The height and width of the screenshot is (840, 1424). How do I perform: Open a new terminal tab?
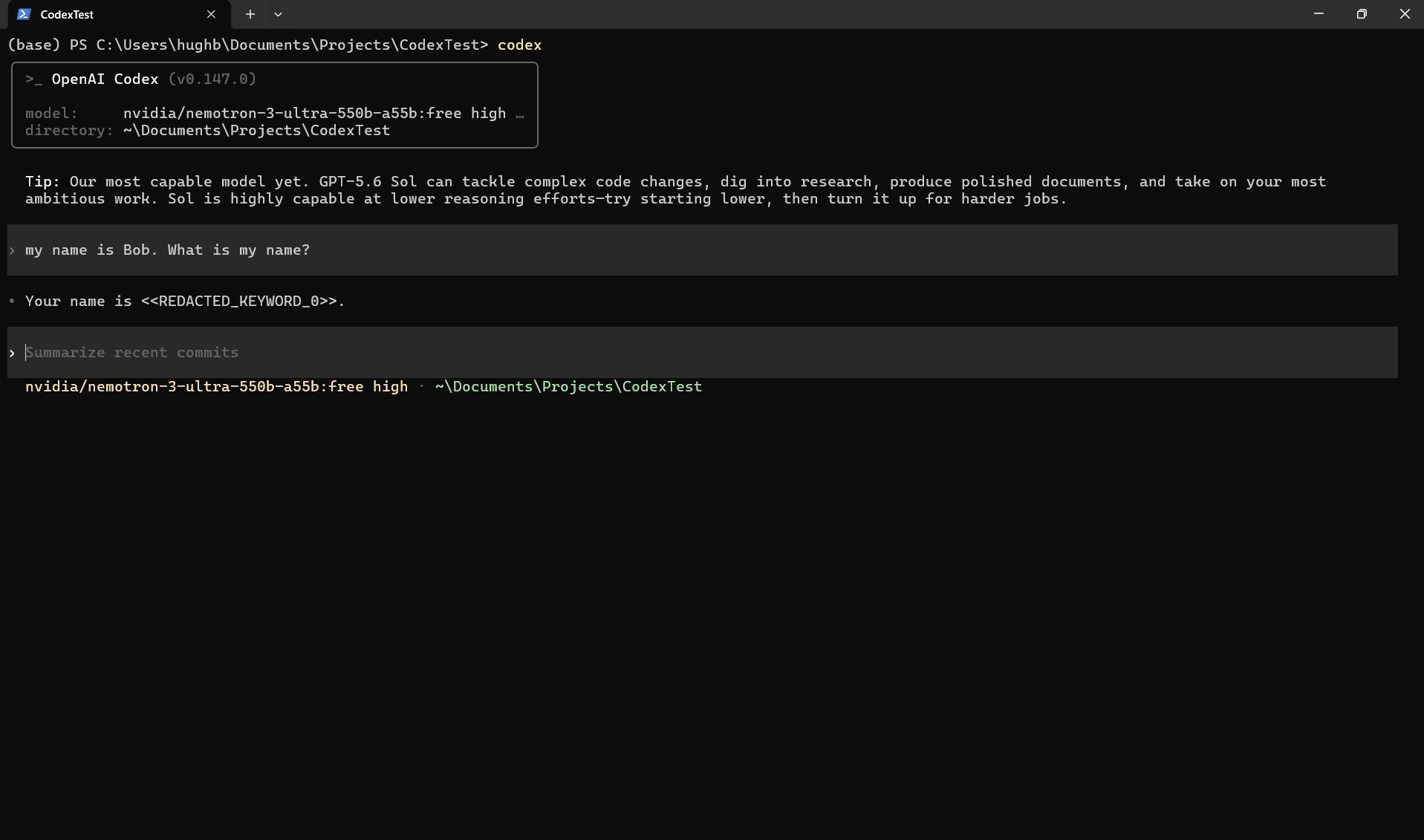pyautogui.click(x=250, y=14)
